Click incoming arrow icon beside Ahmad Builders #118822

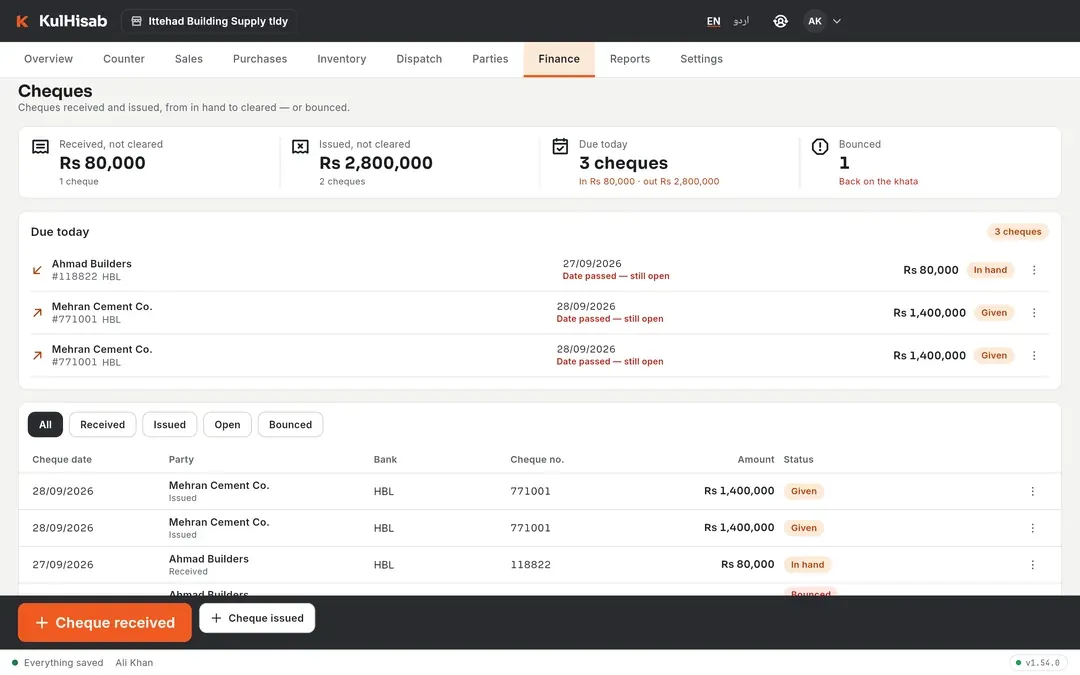[37, 270]
